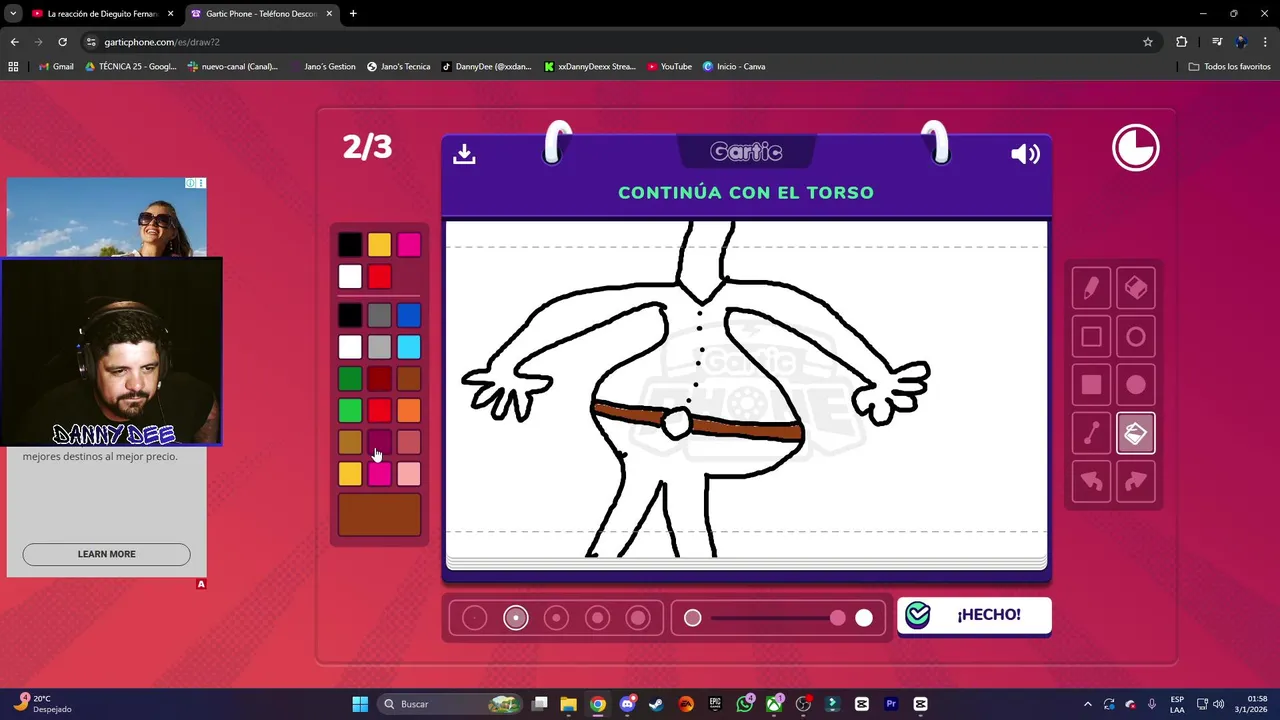This screenshot has width=1280, height=720.
Task: Open the DannyDee TikTok bookmark
Action: pyautogui.click(x=487, y=66)
